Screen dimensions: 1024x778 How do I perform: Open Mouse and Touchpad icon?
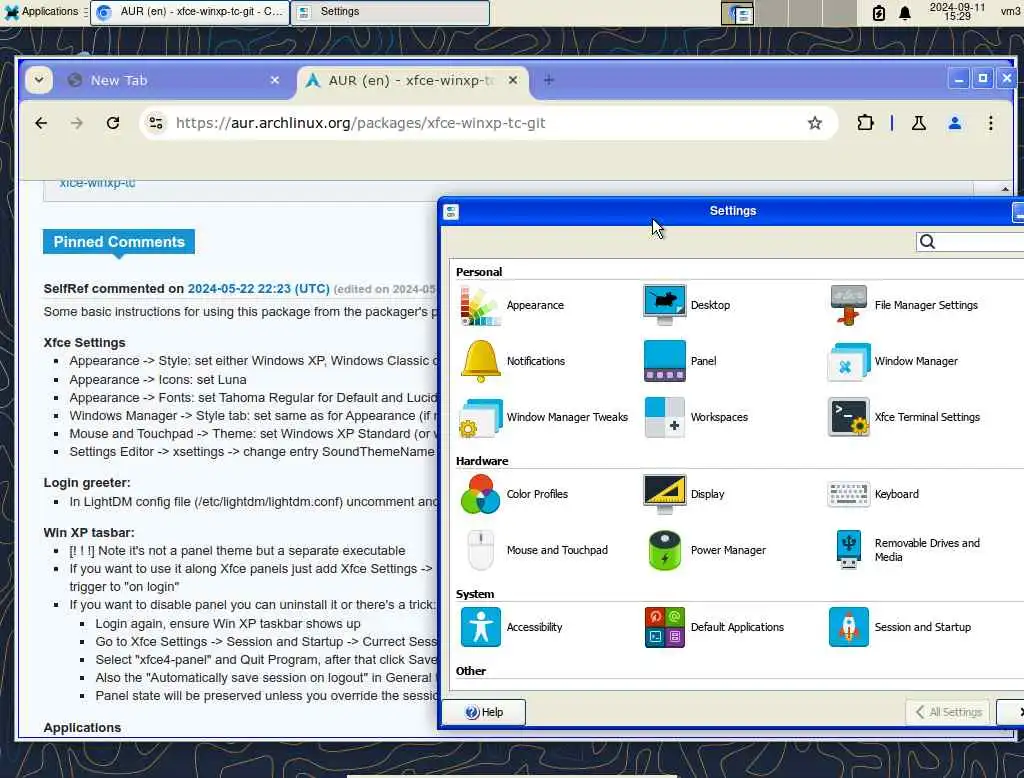(481, 550)
